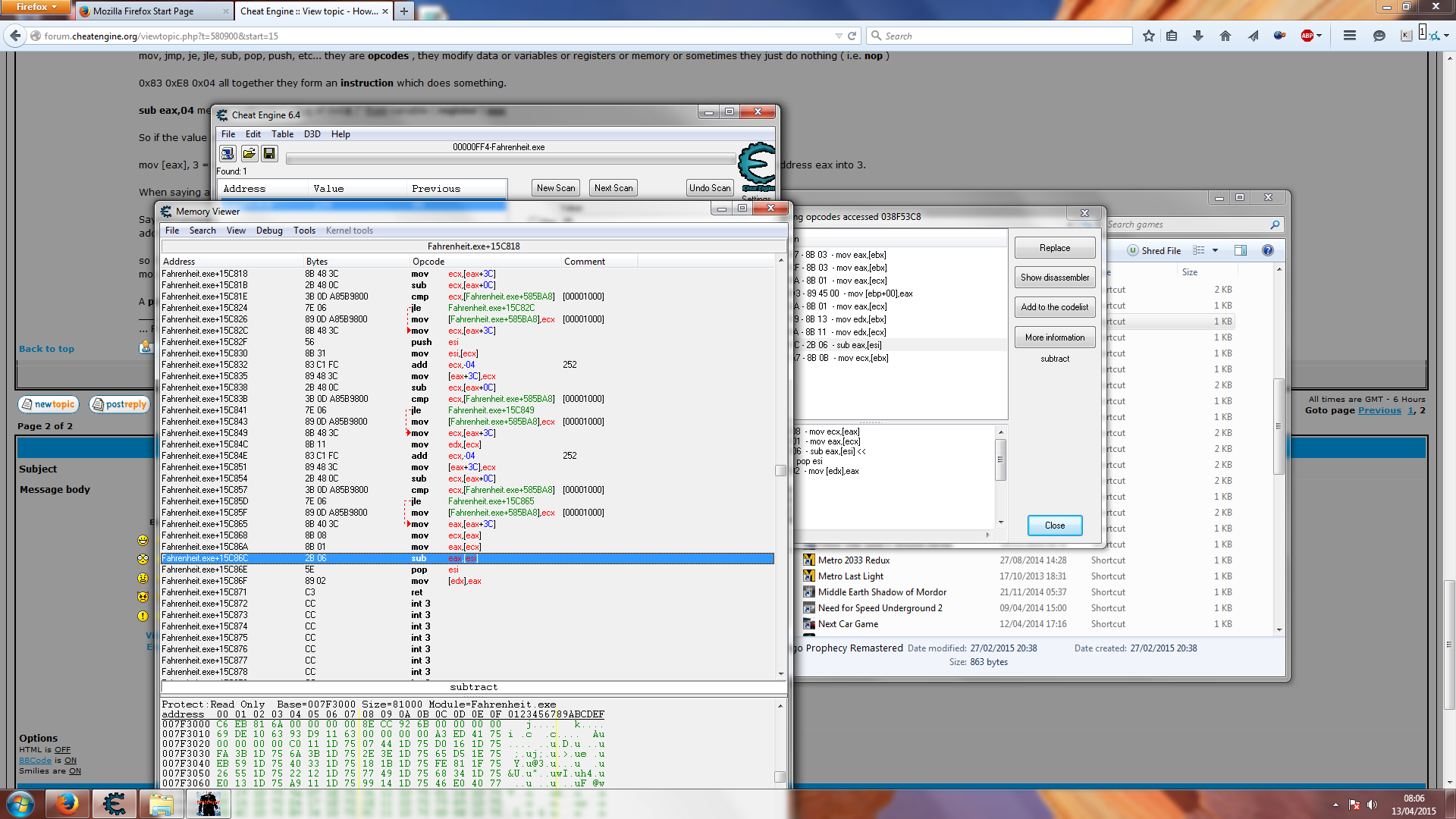Click the Windows Start orb
The image size is (1456, 819).
click(x=20, y=804)
